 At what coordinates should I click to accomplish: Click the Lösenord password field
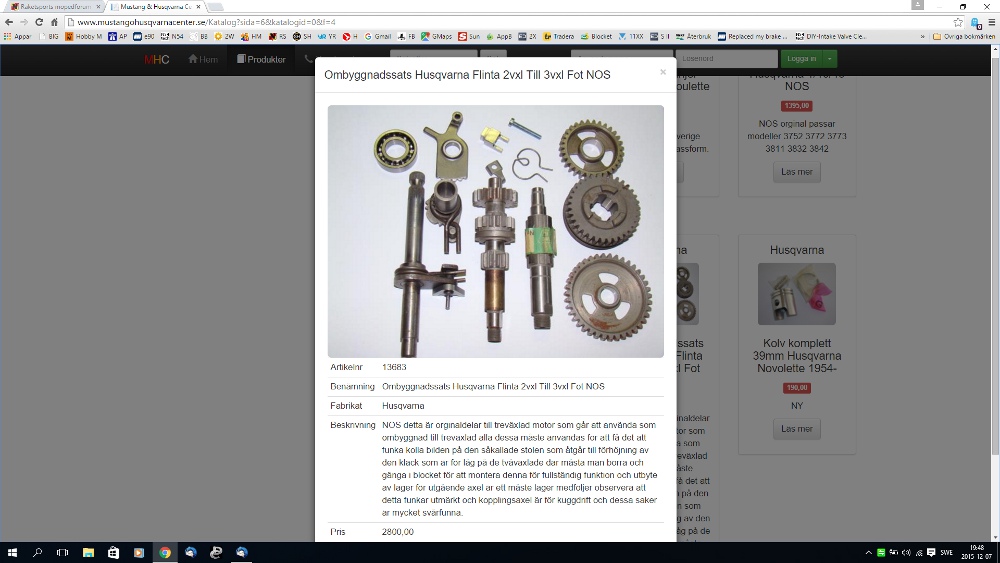pyautogui.click(x=726, y=59)
